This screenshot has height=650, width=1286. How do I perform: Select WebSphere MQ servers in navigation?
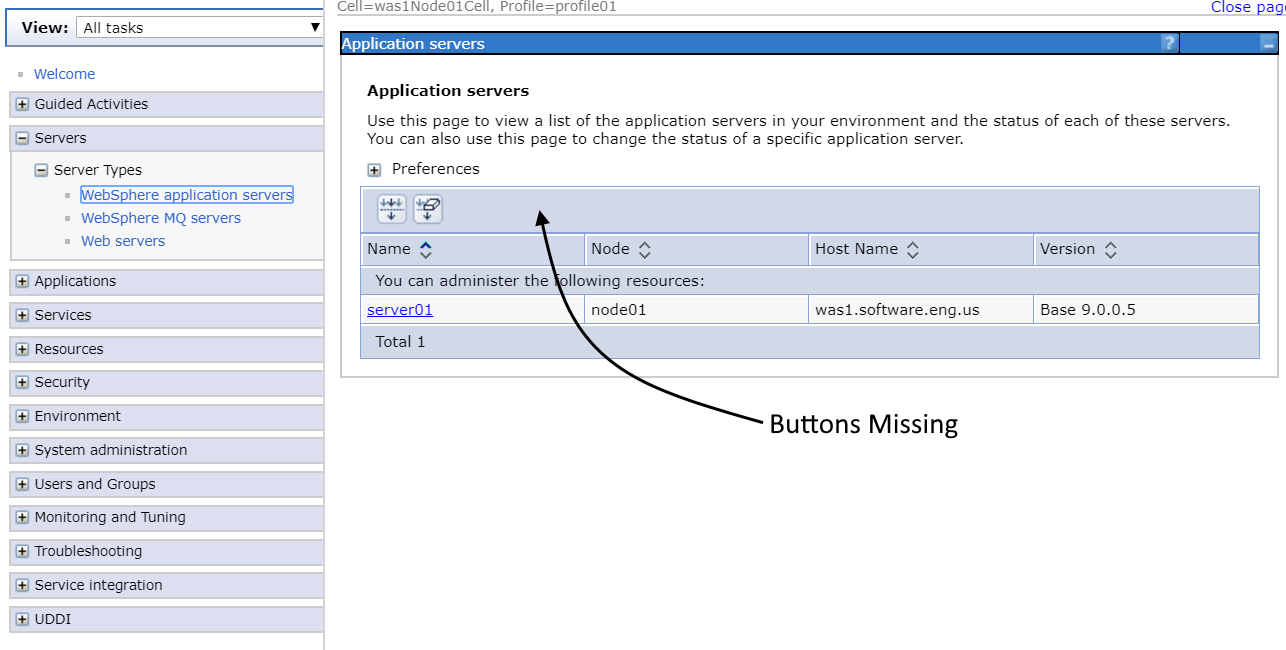pyautogui.click(x=160, y=218)
